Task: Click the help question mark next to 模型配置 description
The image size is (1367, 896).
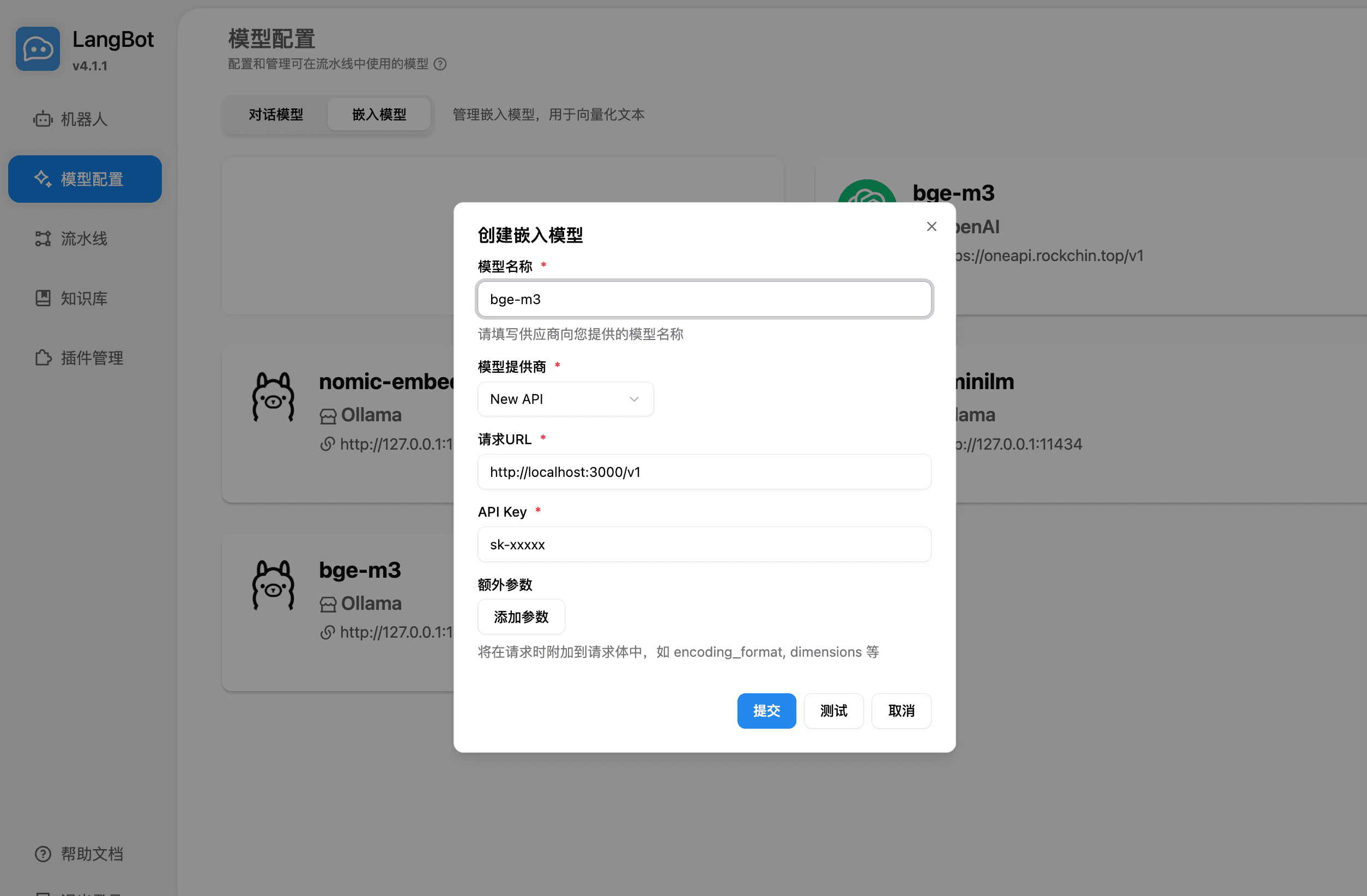Action: tap(440, 64)
